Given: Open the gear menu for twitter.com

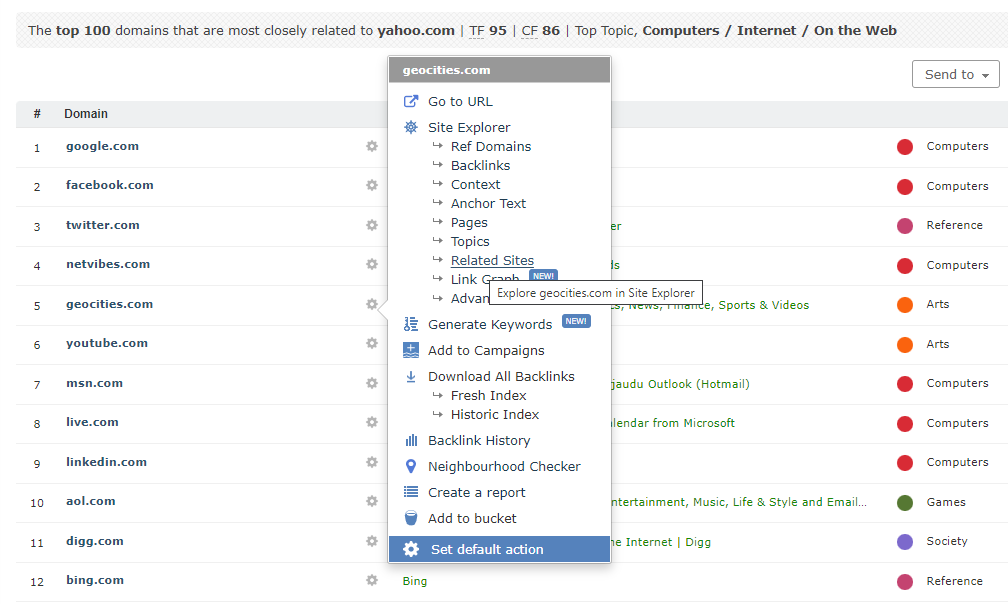Looking at the screenshot, I should click(372, 225).
